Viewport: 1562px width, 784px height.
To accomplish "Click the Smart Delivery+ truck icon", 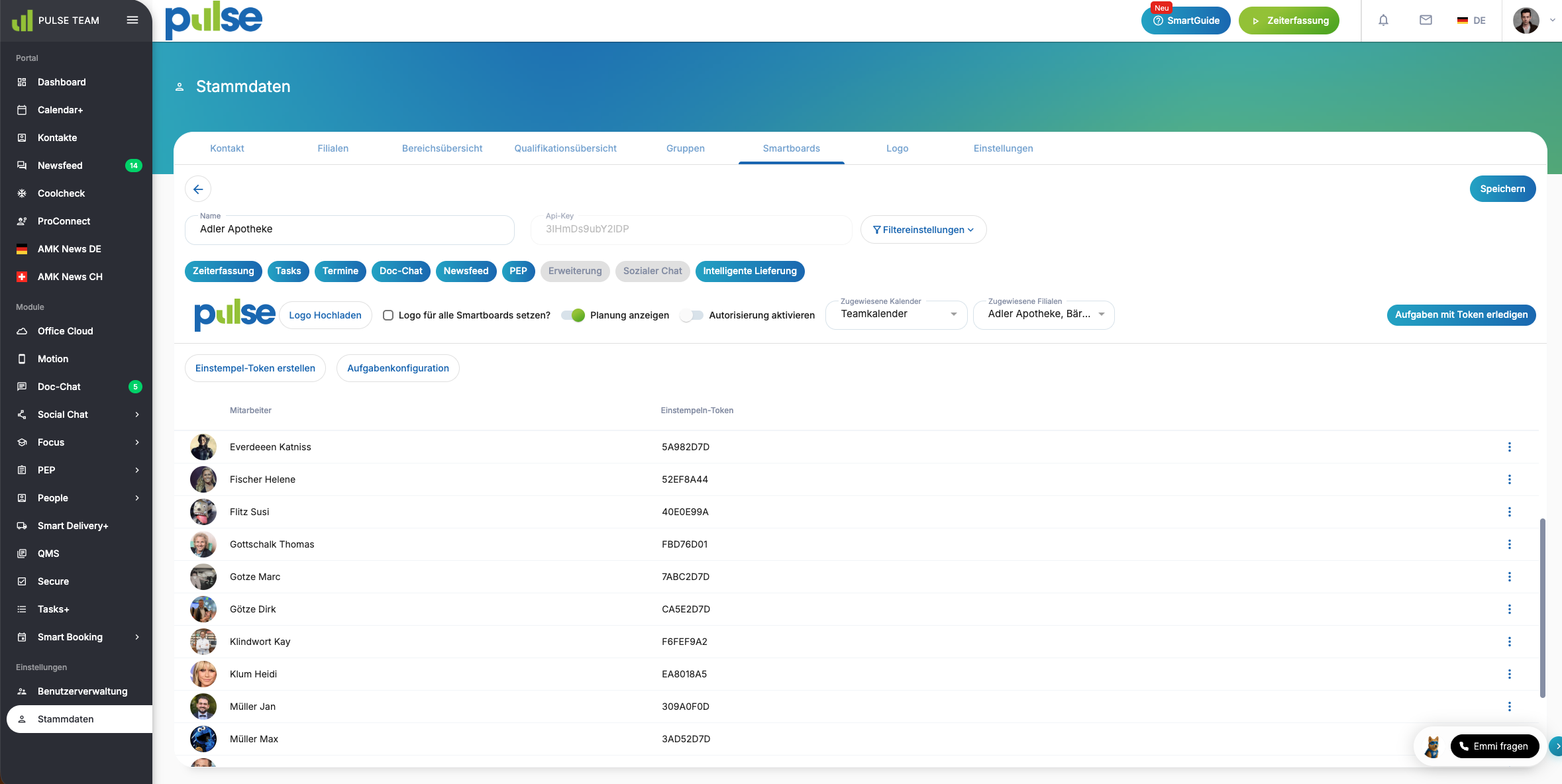I will click(x=22, y=526).
